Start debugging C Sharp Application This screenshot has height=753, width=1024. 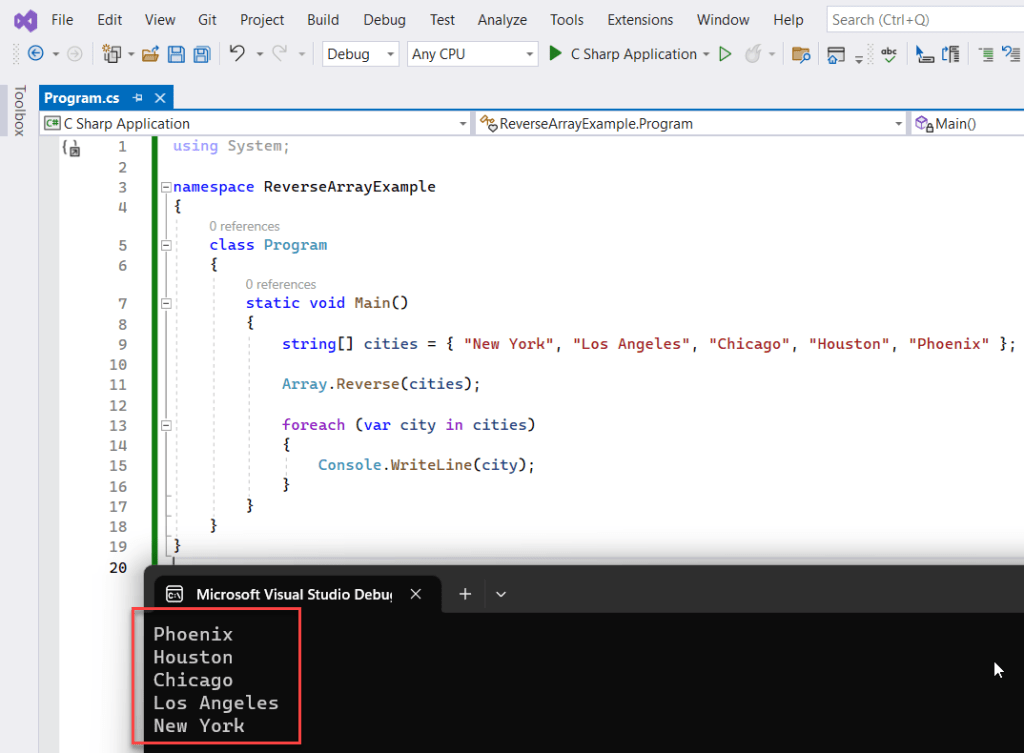[x=554, y=54]
